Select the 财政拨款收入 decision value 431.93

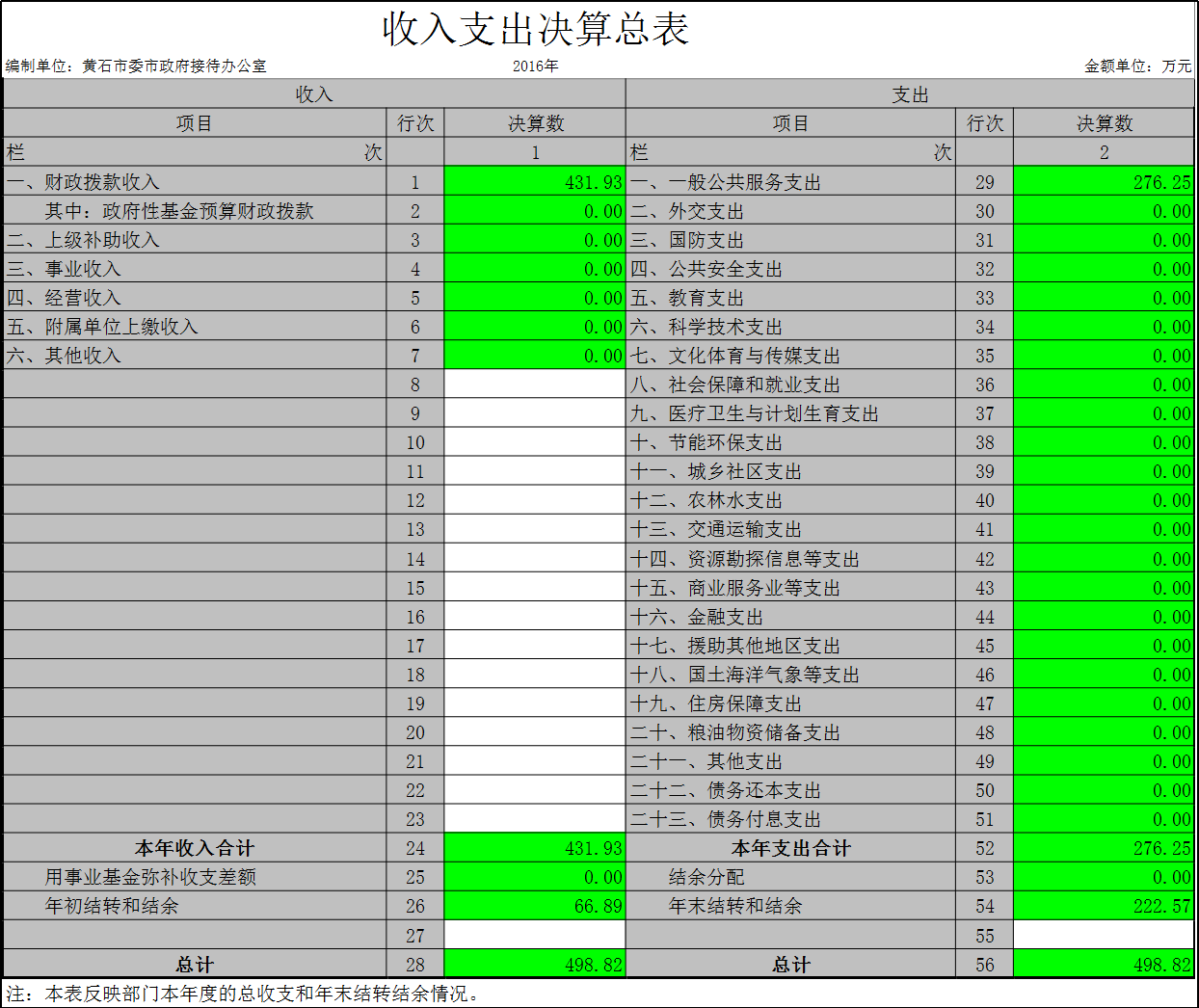pyautogui.click(x=535, y=181)
